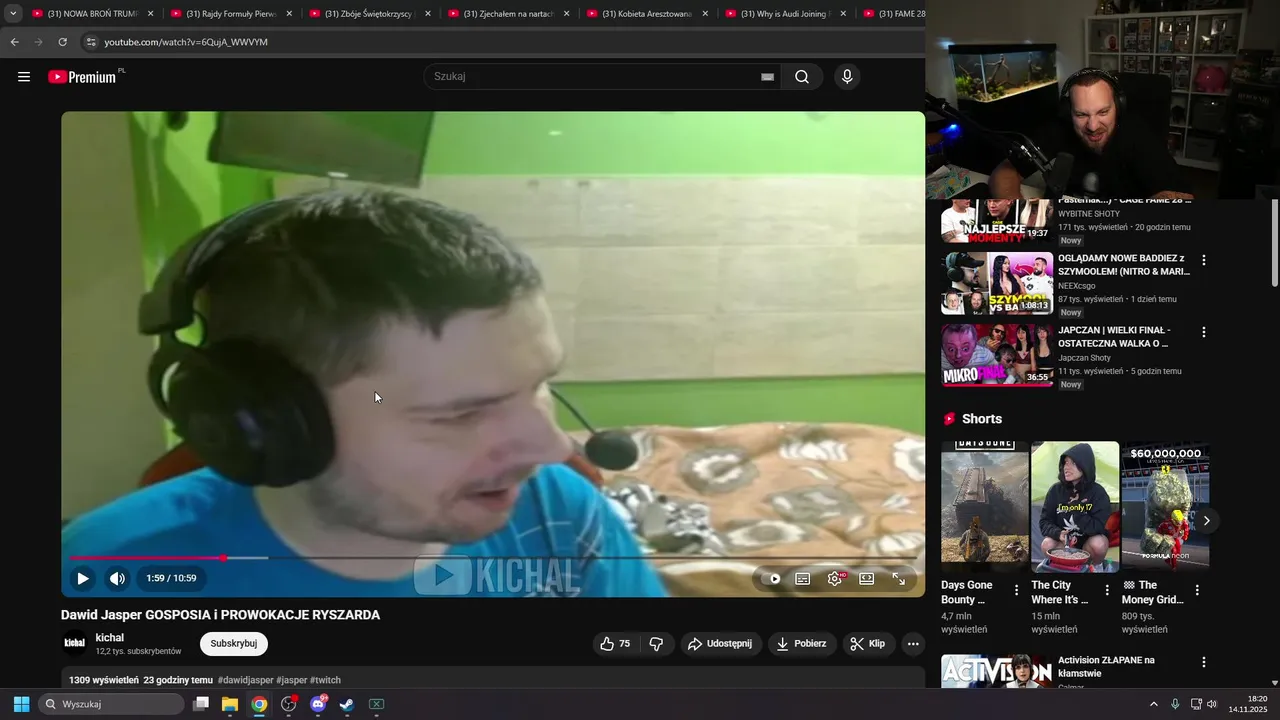
Task: Reload the page with refresh icon
Action: (62, 42)
